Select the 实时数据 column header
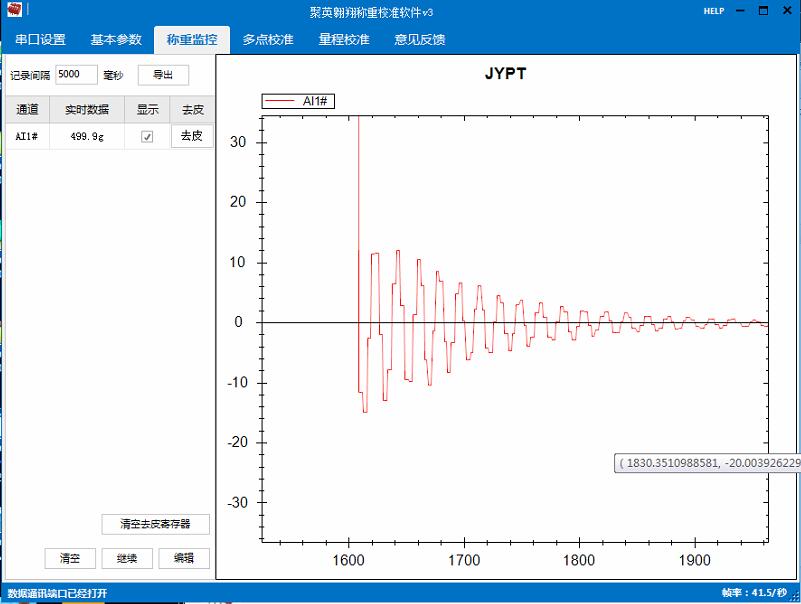The height and width of the screenshot is (604, 801). [85, 110]
